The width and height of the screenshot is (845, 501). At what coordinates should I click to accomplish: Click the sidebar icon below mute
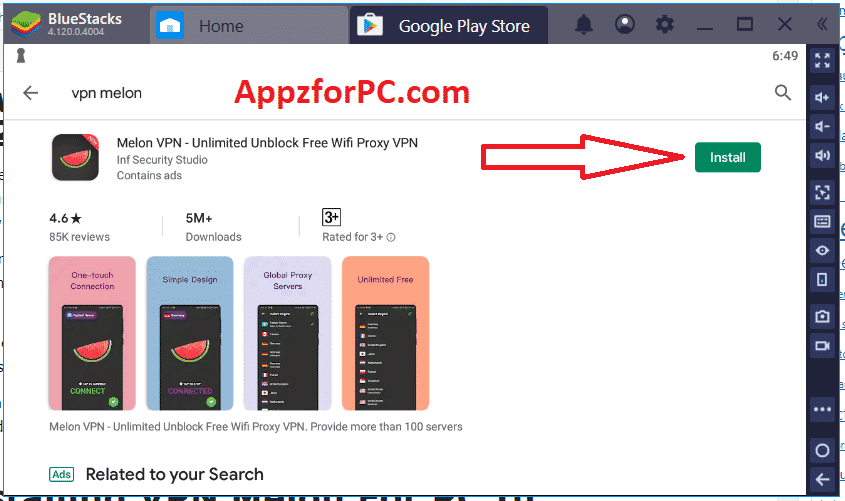[822, 192]
